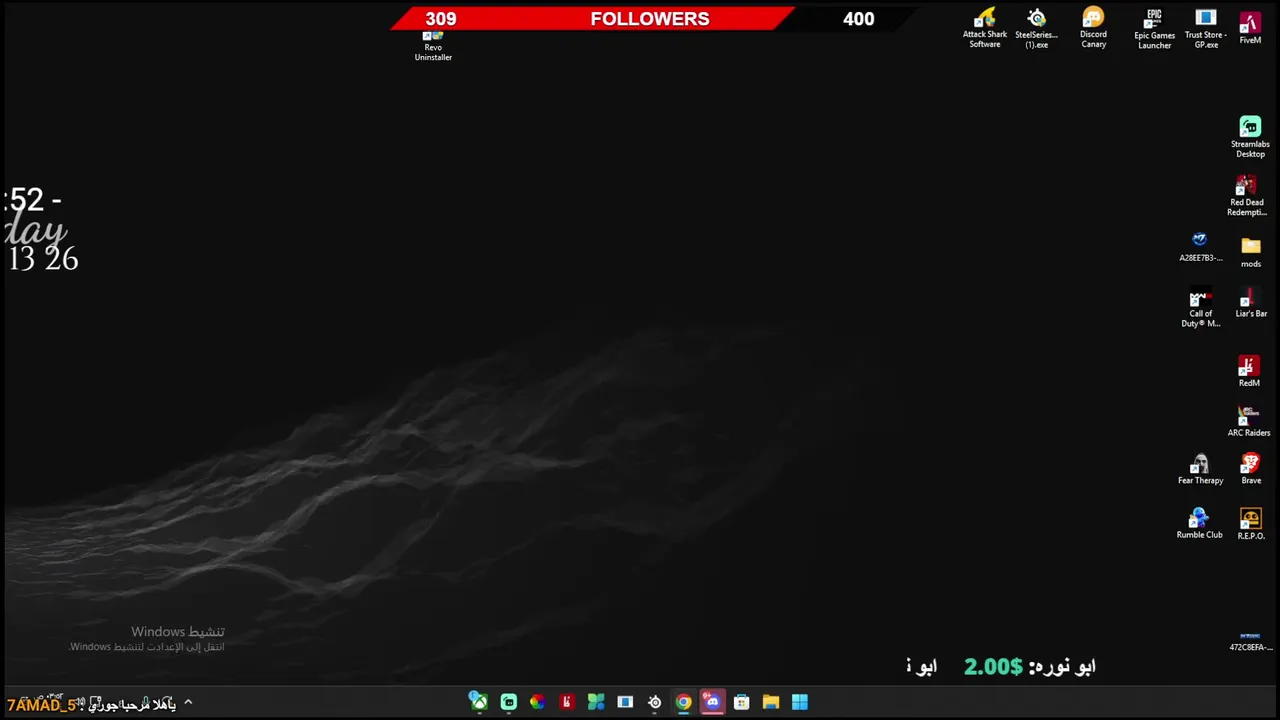Open the Xbox app from the taskbar
Screen dimensions: 1280x720
tap(479, 702)
